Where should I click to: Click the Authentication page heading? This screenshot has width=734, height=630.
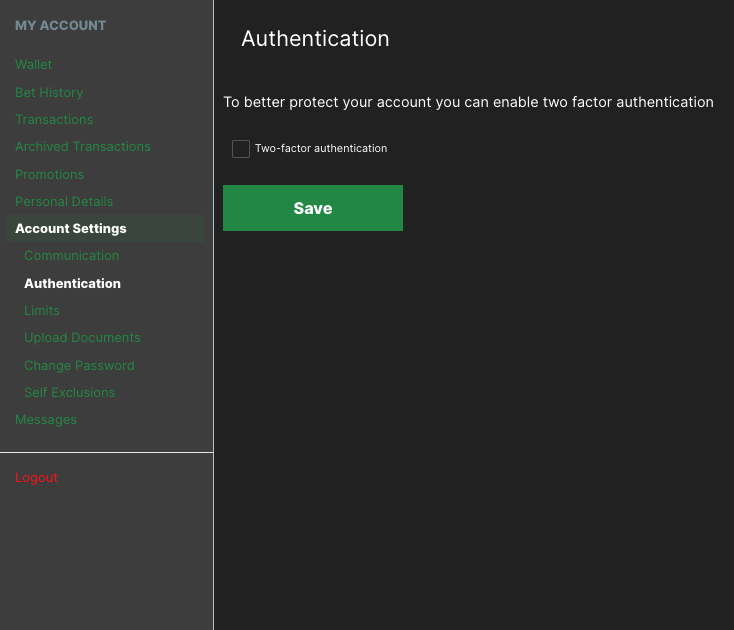pyautogui.click(x=315, y=39)
